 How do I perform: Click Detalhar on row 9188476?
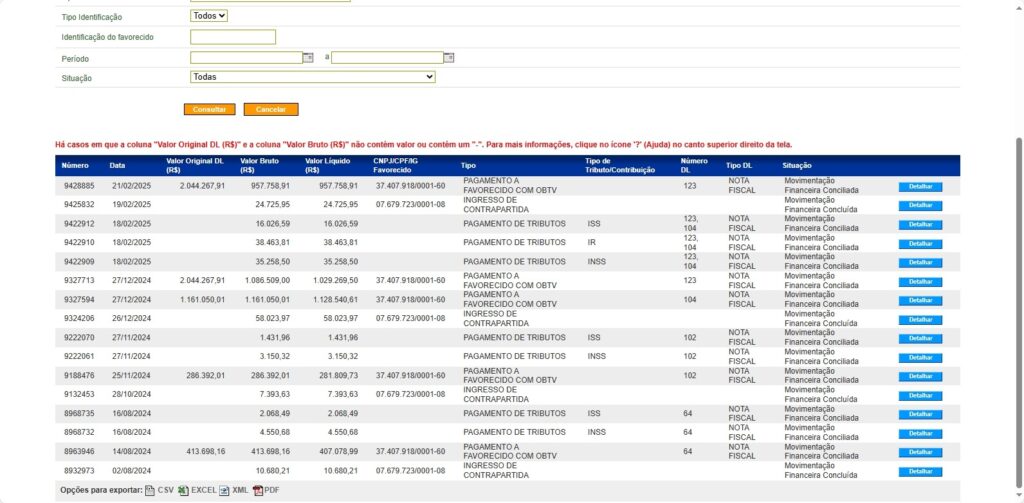coord(919,377)
